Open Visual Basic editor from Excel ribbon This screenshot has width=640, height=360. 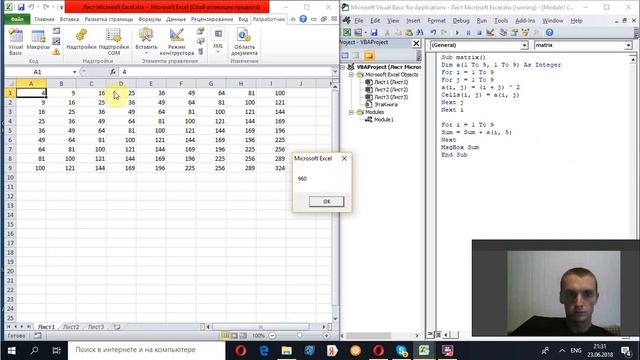tap(16, 42)
